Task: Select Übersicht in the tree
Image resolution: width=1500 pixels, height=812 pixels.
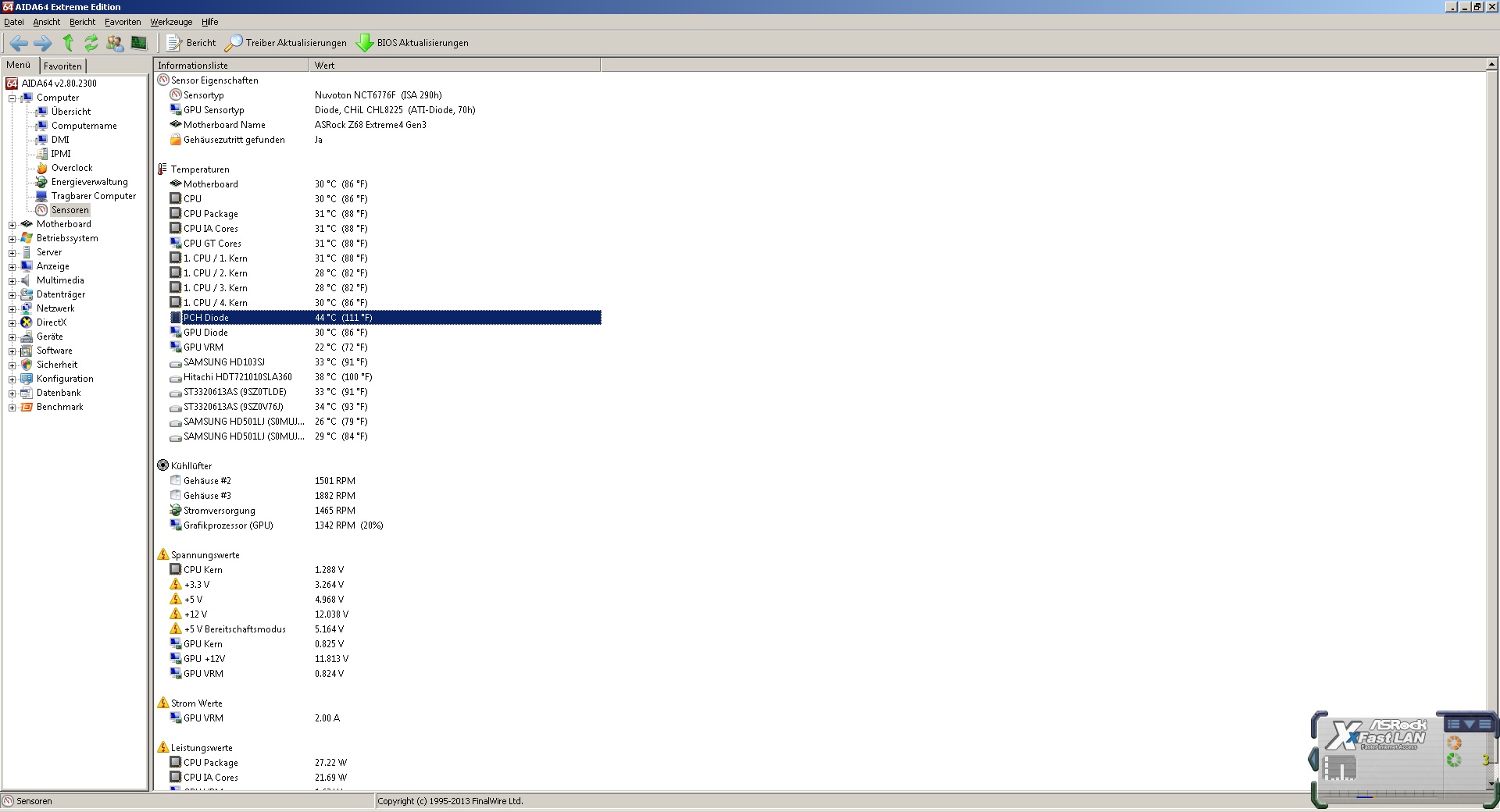Action: click(71, 112)
